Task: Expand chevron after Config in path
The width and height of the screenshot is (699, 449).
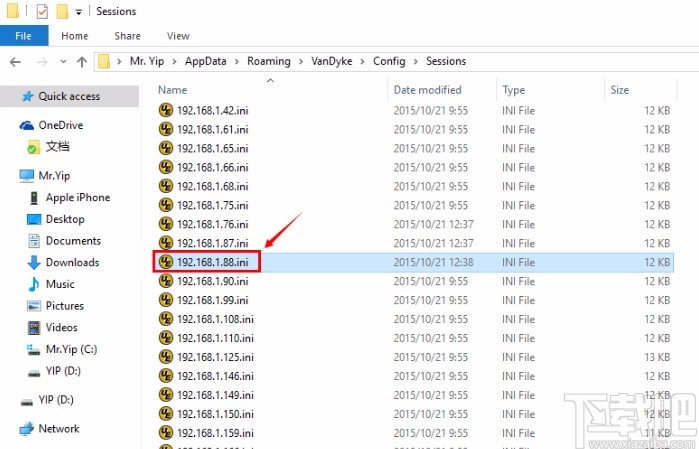Action: [415, 62]
